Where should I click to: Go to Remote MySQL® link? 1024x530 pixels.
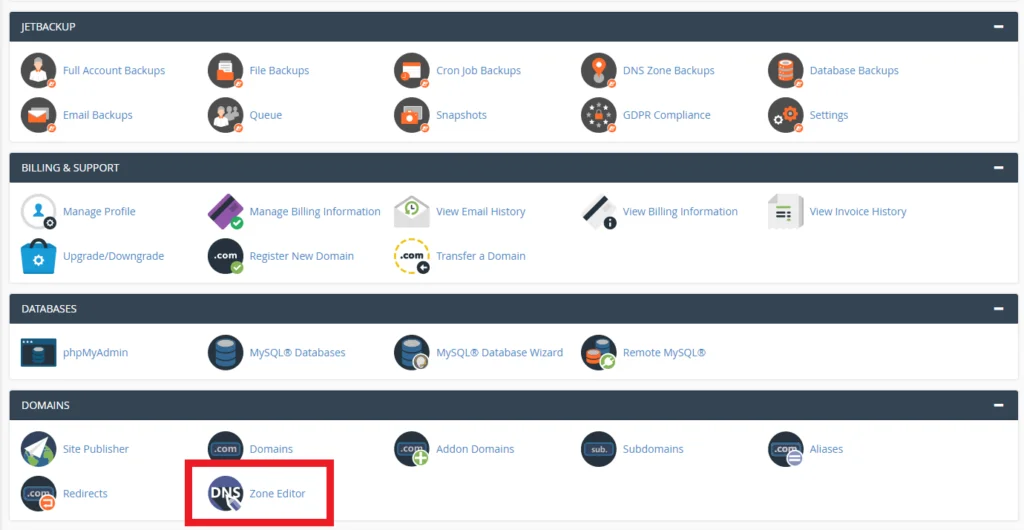point(664,352)
